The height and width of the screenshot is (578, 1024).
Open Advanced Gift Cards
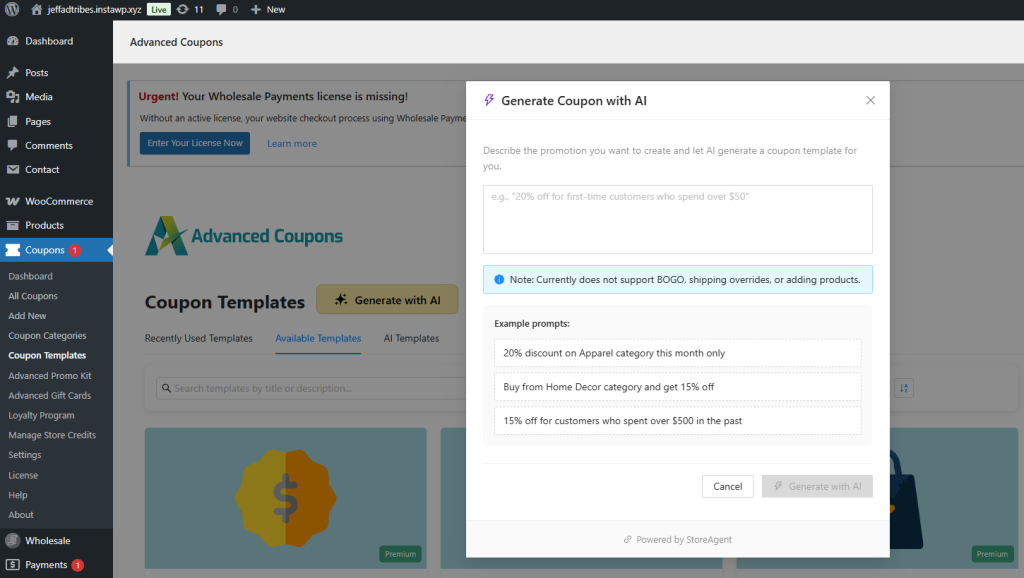(x=50, y=395)
